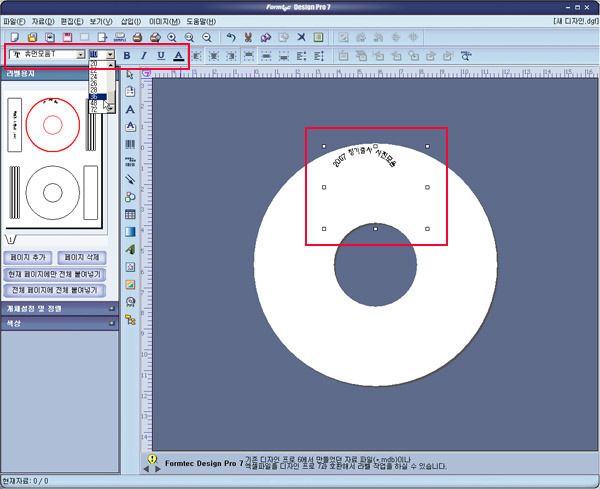Open the font color picker
The width and height of the screenshot is (600, 489).
click(179, 55)
